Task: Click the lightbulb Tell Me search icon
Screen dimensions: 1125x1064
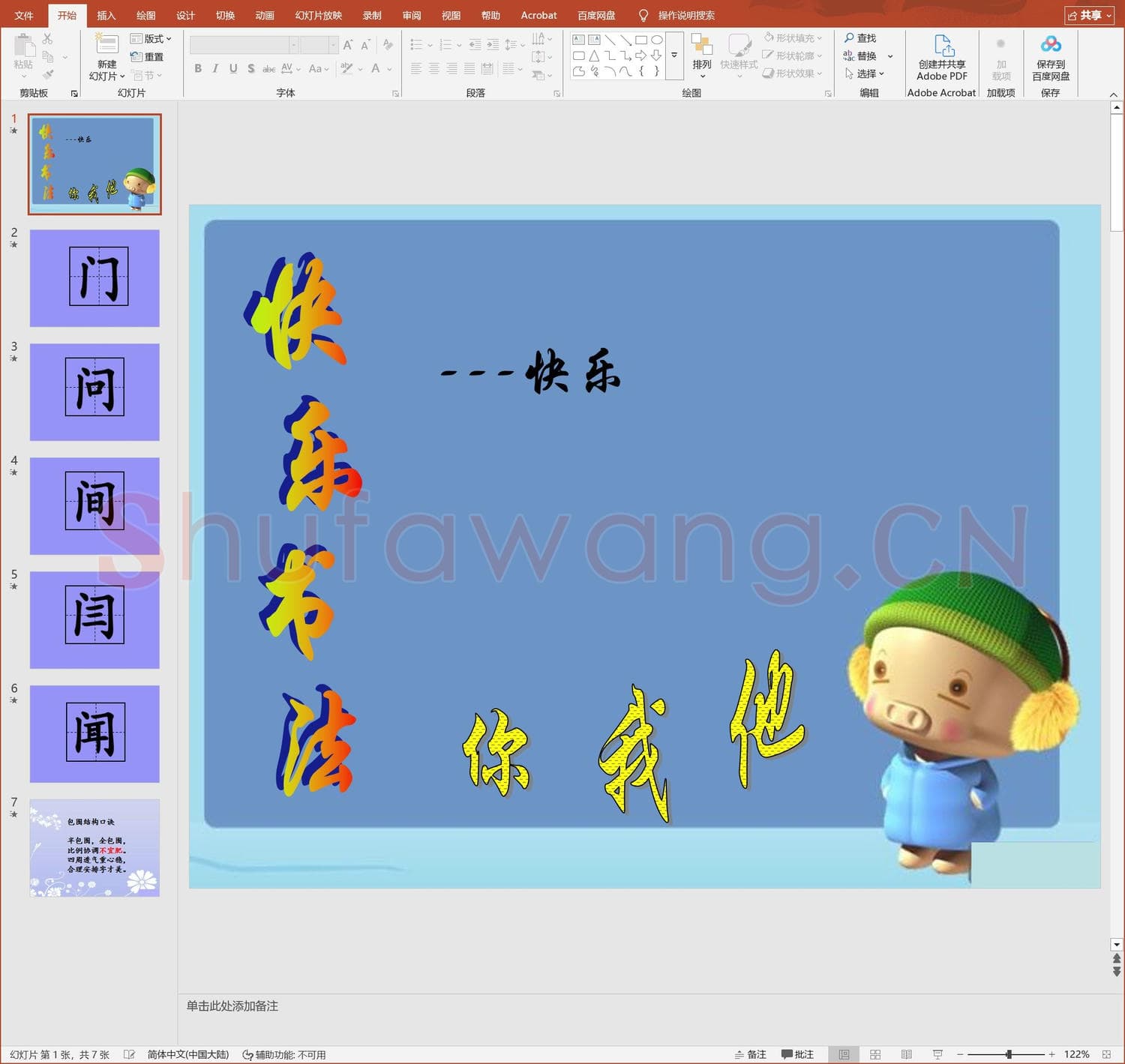Action: tap(643, 15)
